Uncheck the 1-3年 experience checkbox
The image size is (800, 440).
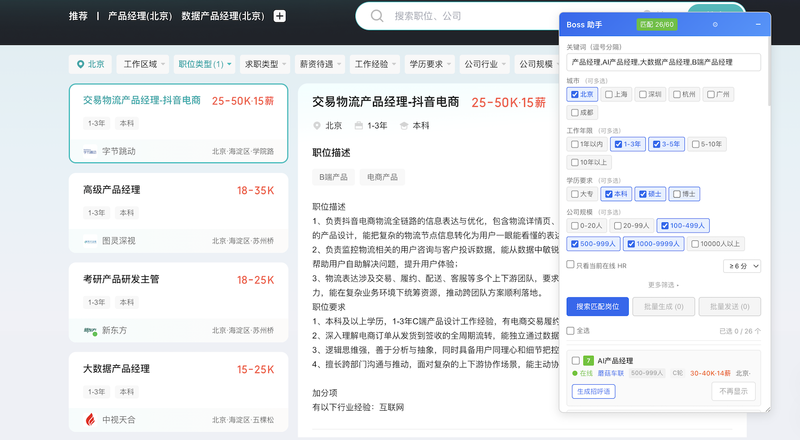pyautogui.click(x=618, y=144)
